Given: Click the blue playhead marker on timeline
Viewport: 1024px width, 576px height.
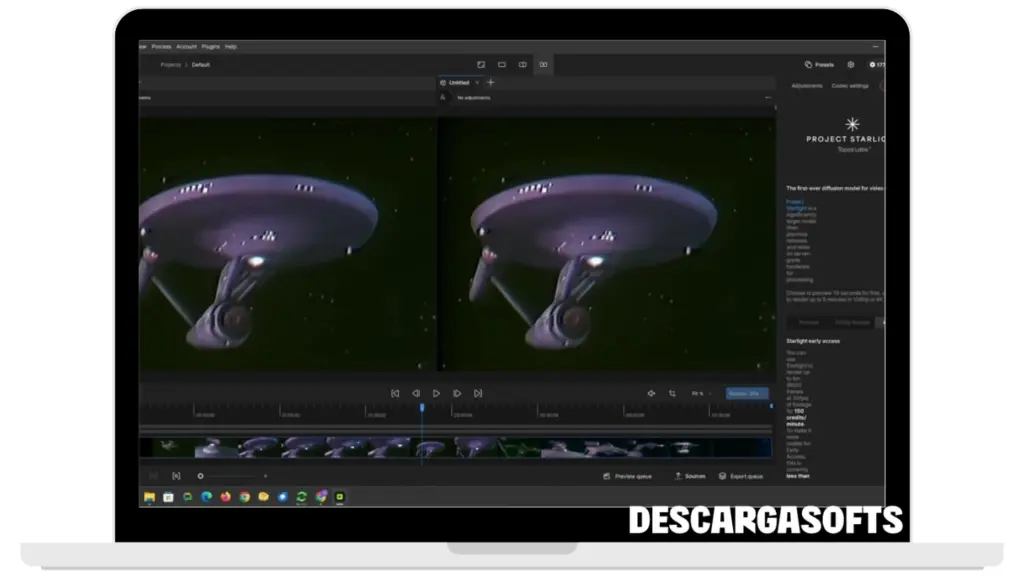Looking at the screenshot, I should 422,408.
